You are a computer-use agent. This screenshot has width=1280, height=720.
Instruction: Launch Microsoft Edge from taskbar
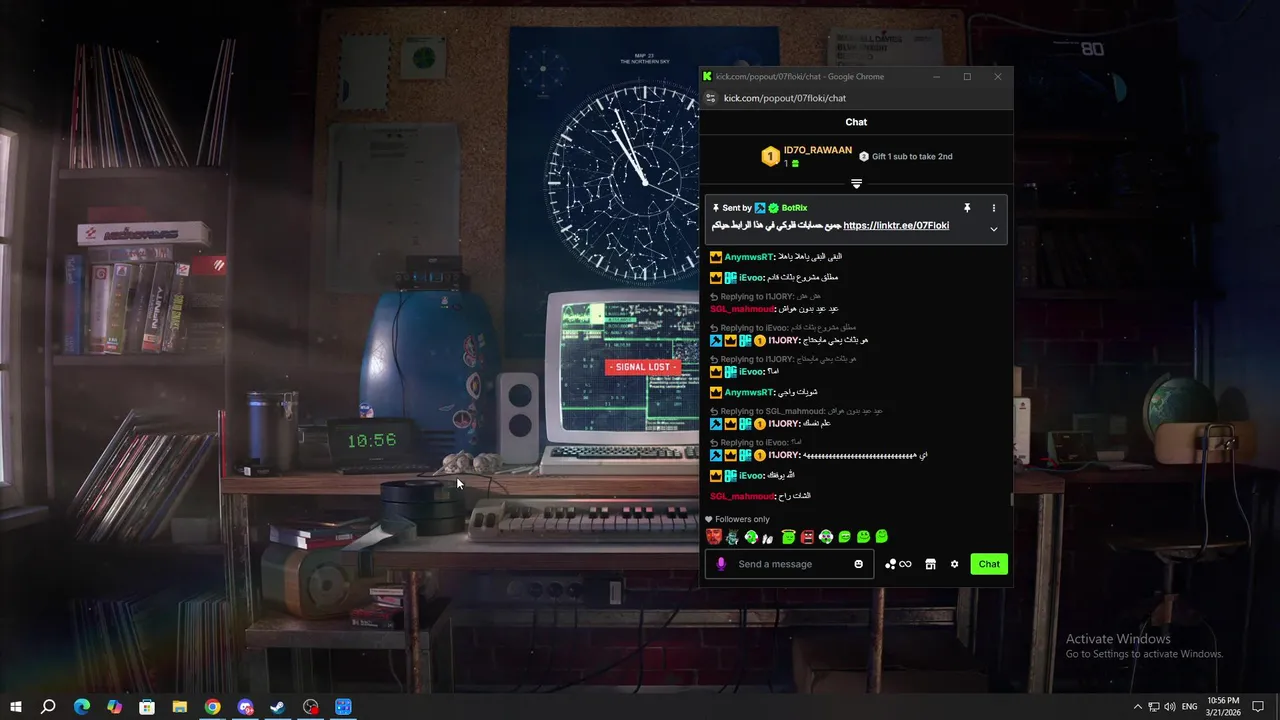click(x=82, y=707)
